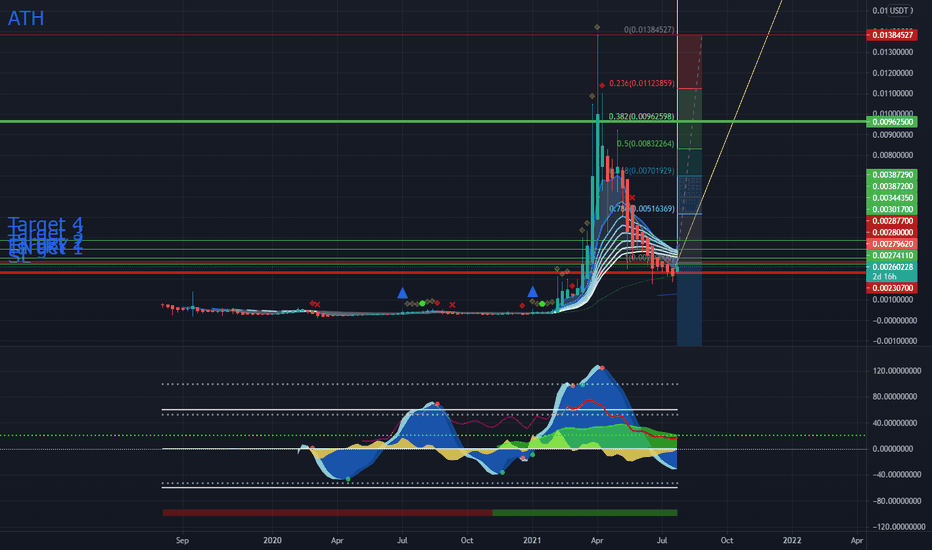Click the 0.00230700 red price tag
This screenshot has height=550, width=932.
(892, 288)
